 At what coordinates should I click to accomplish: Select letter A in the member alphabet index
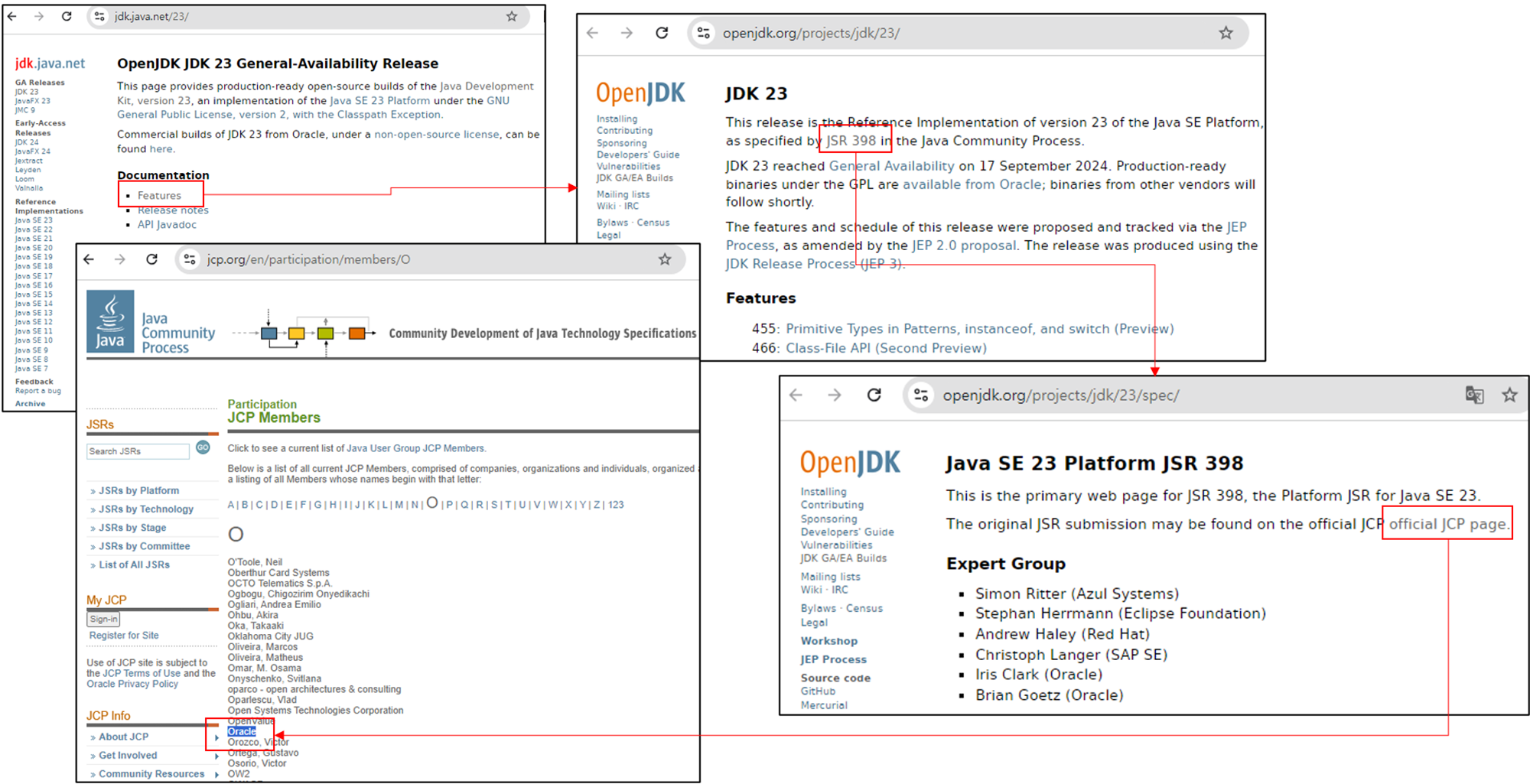(231, 505)
